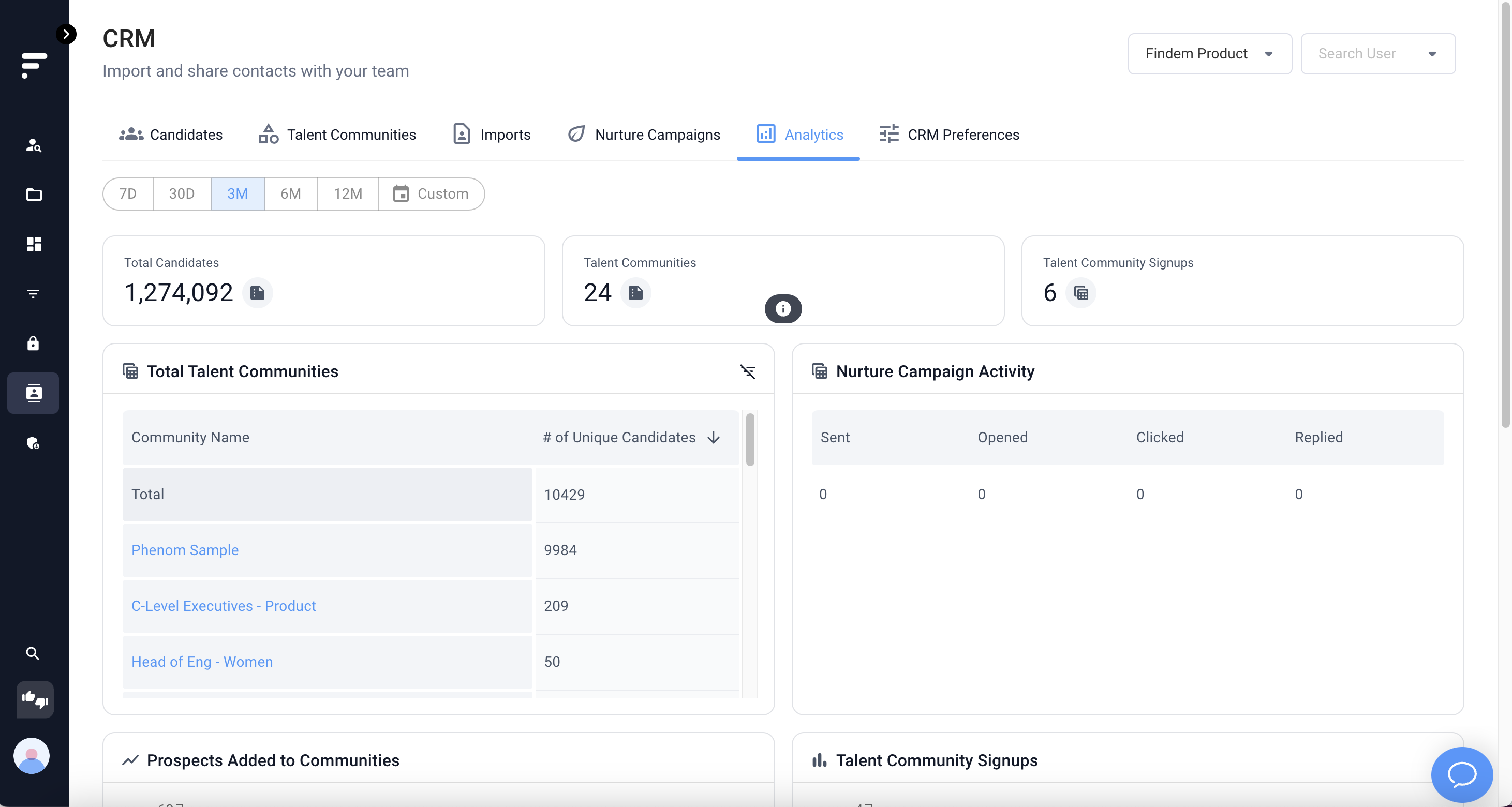Click the Talent Community Signups count 6
Viewport: 1512px width, 807px height.
click(x=1049, y=293)
